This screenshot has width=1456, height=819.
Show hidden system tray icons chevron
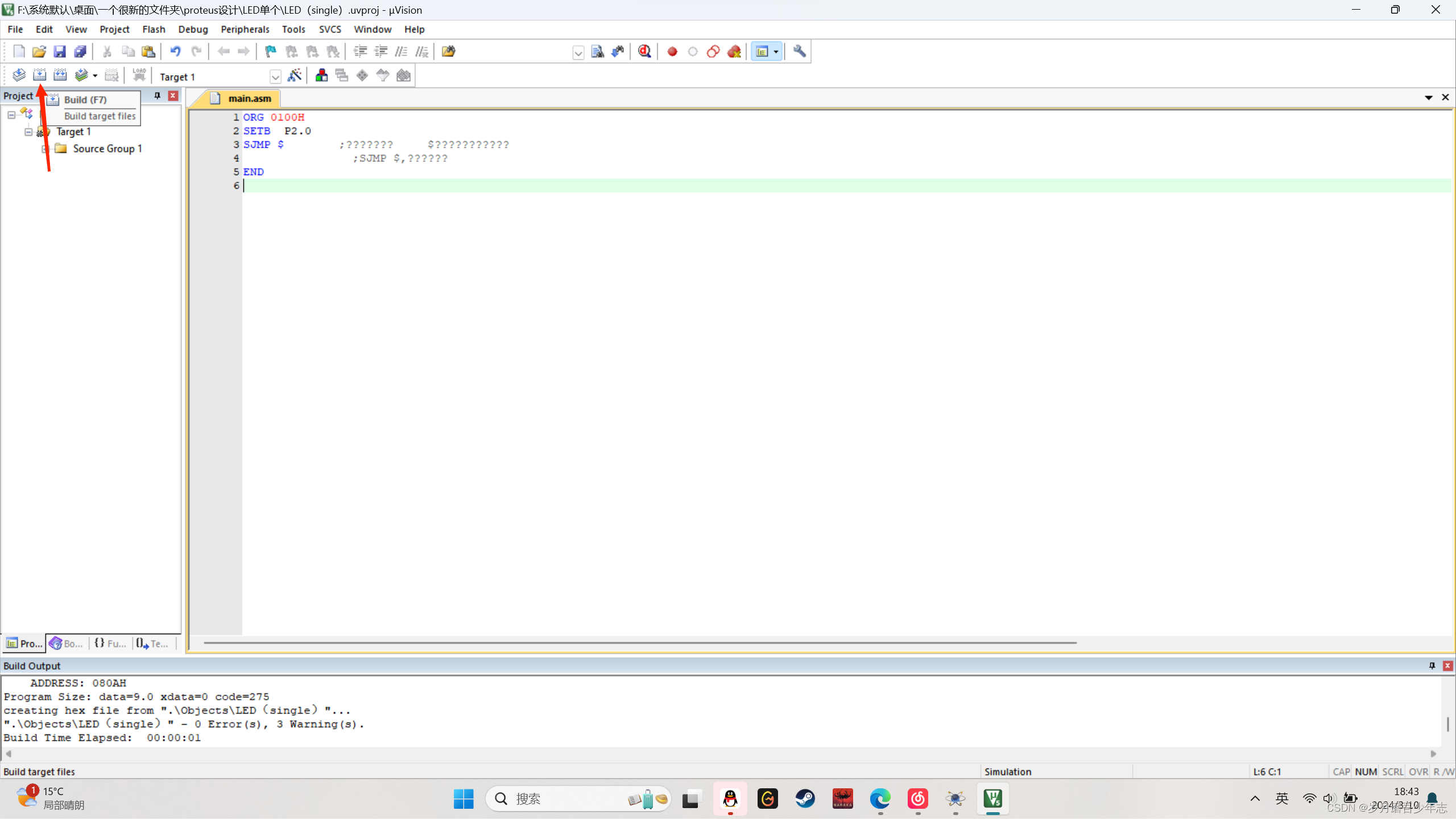coord(1255,799)
